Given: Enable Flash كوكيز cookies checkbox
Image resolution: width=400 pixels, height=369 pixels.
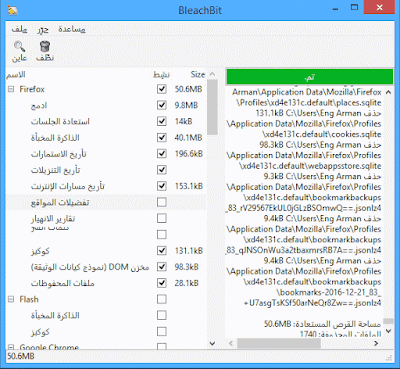Looking at the screenshot, I should (162, 332).
